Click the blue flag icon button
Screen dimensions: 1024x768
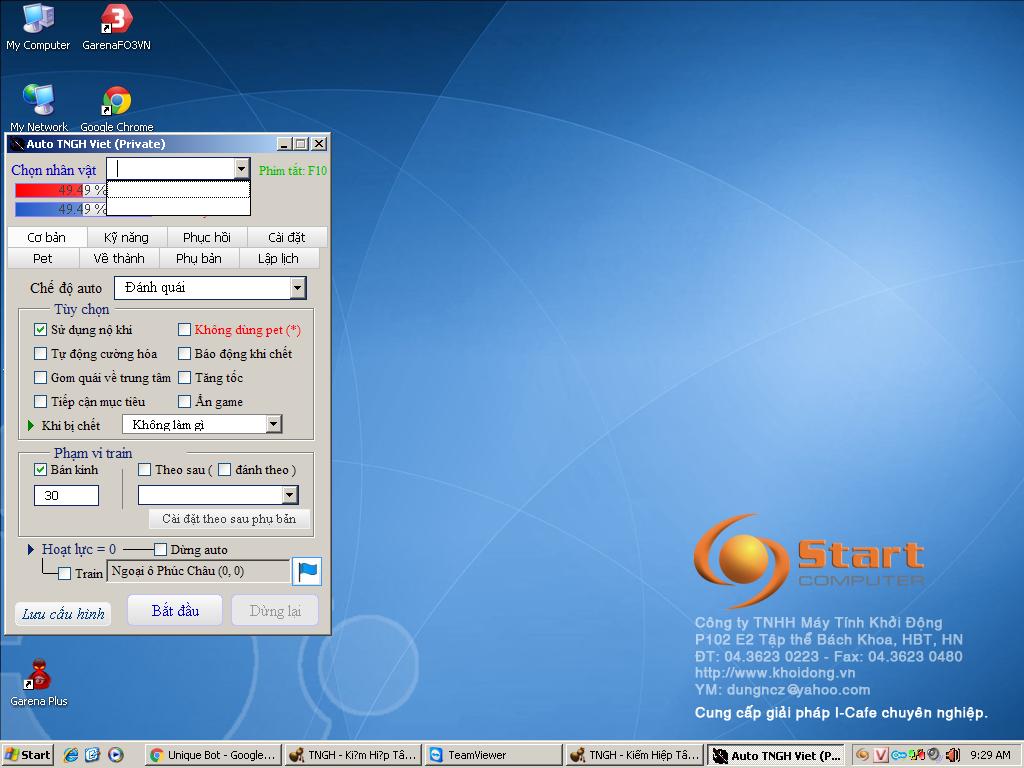pos(307,571)
